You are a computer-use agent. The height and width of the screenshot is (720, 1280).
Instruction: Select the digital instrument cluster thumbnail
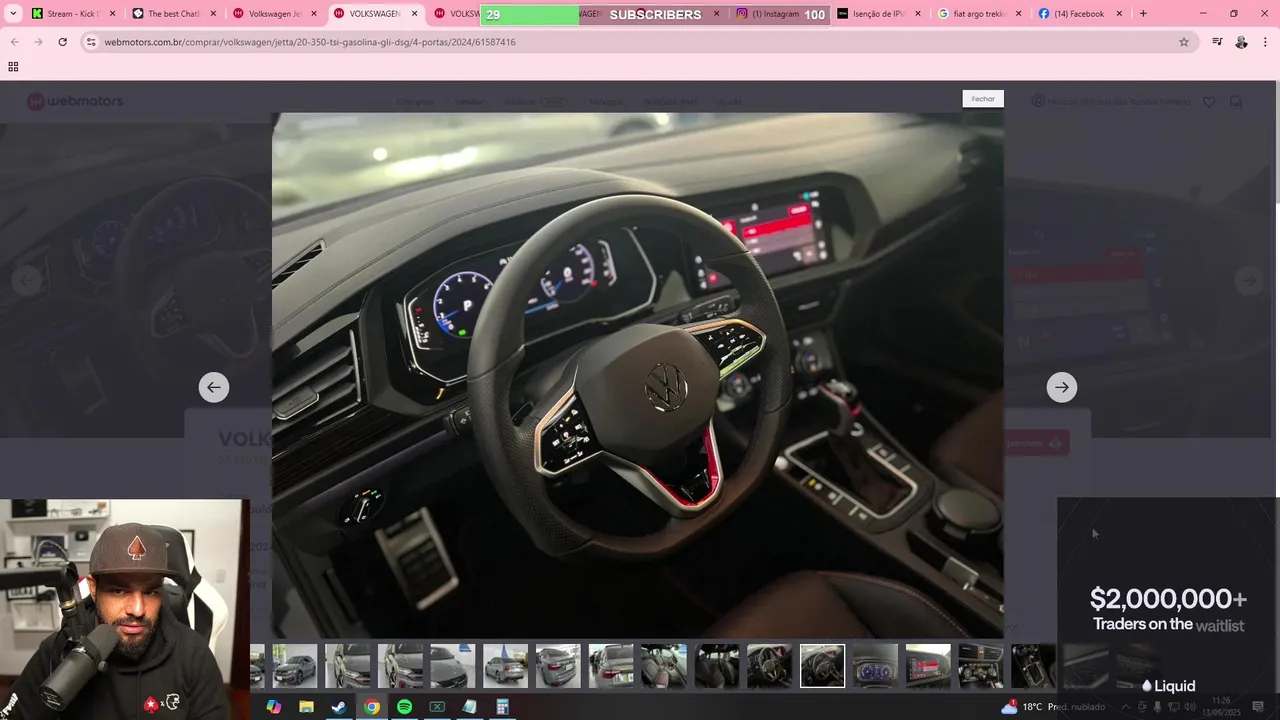pyautogui.click(x=875, y=666)
